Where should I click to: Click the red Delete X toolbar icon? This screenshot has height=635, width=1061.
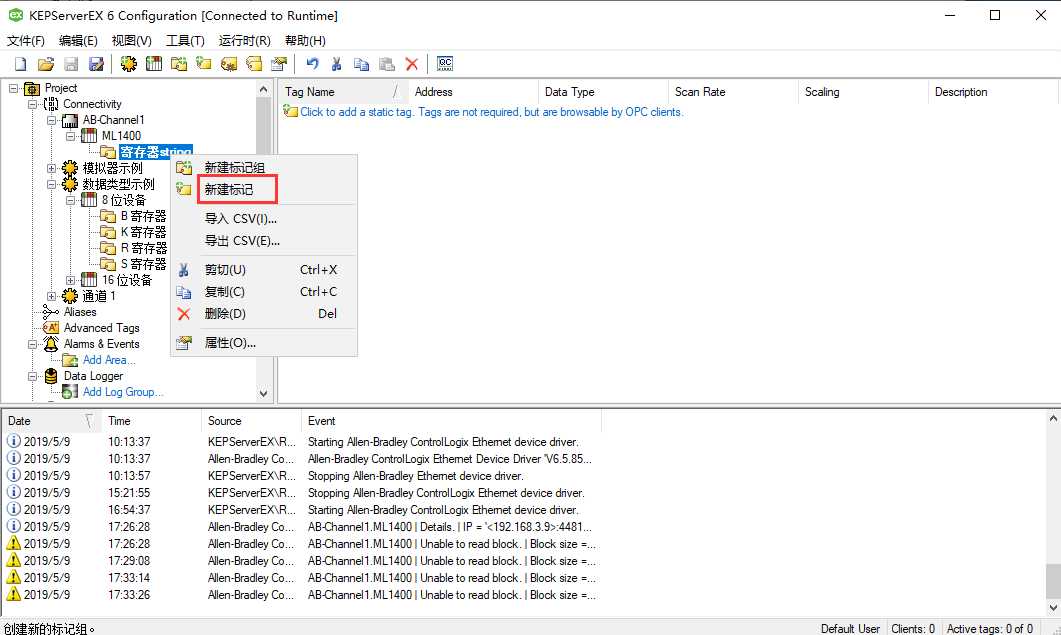tap(411, 64)
